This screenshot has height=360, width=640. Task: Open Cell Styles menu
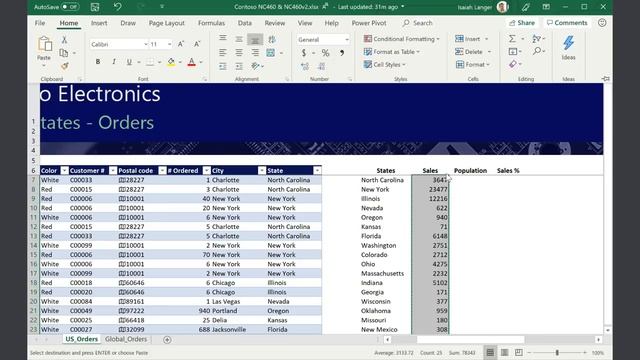[384, 64]
